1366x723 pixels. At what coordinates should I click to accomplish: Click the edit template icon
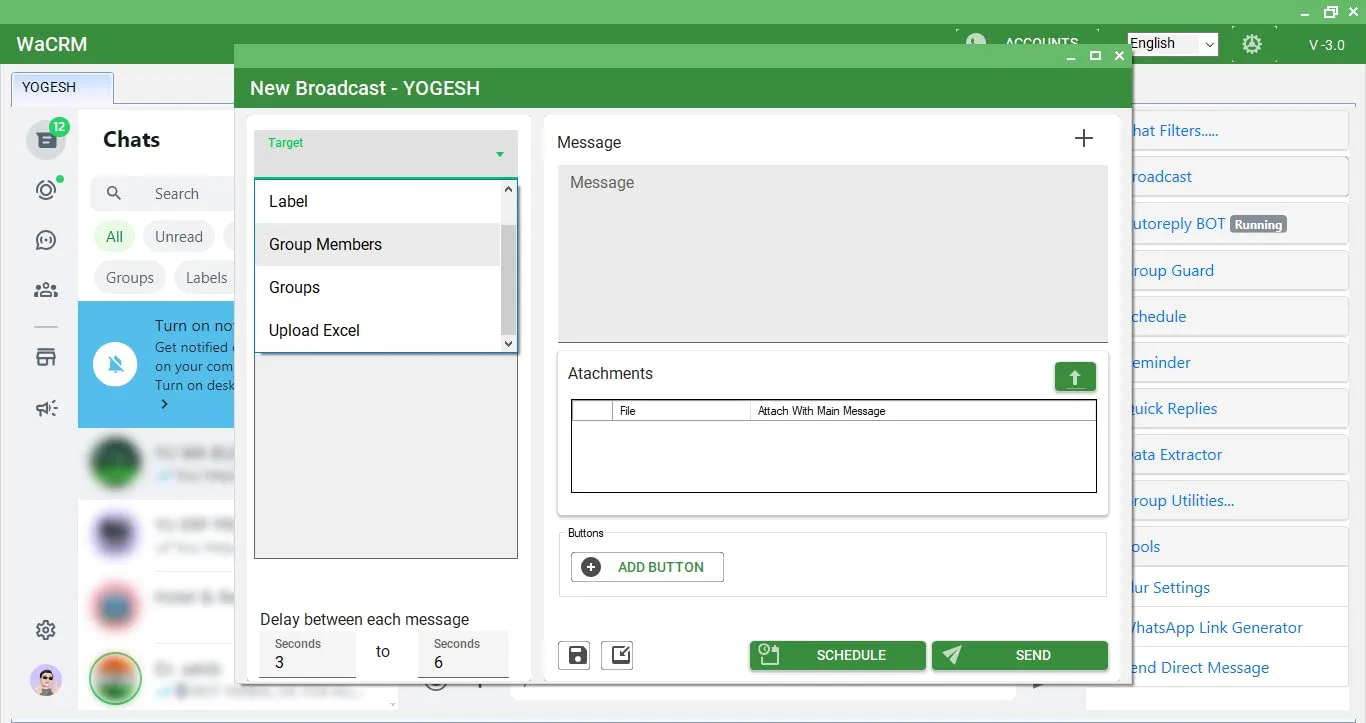(x=617, y=656)
